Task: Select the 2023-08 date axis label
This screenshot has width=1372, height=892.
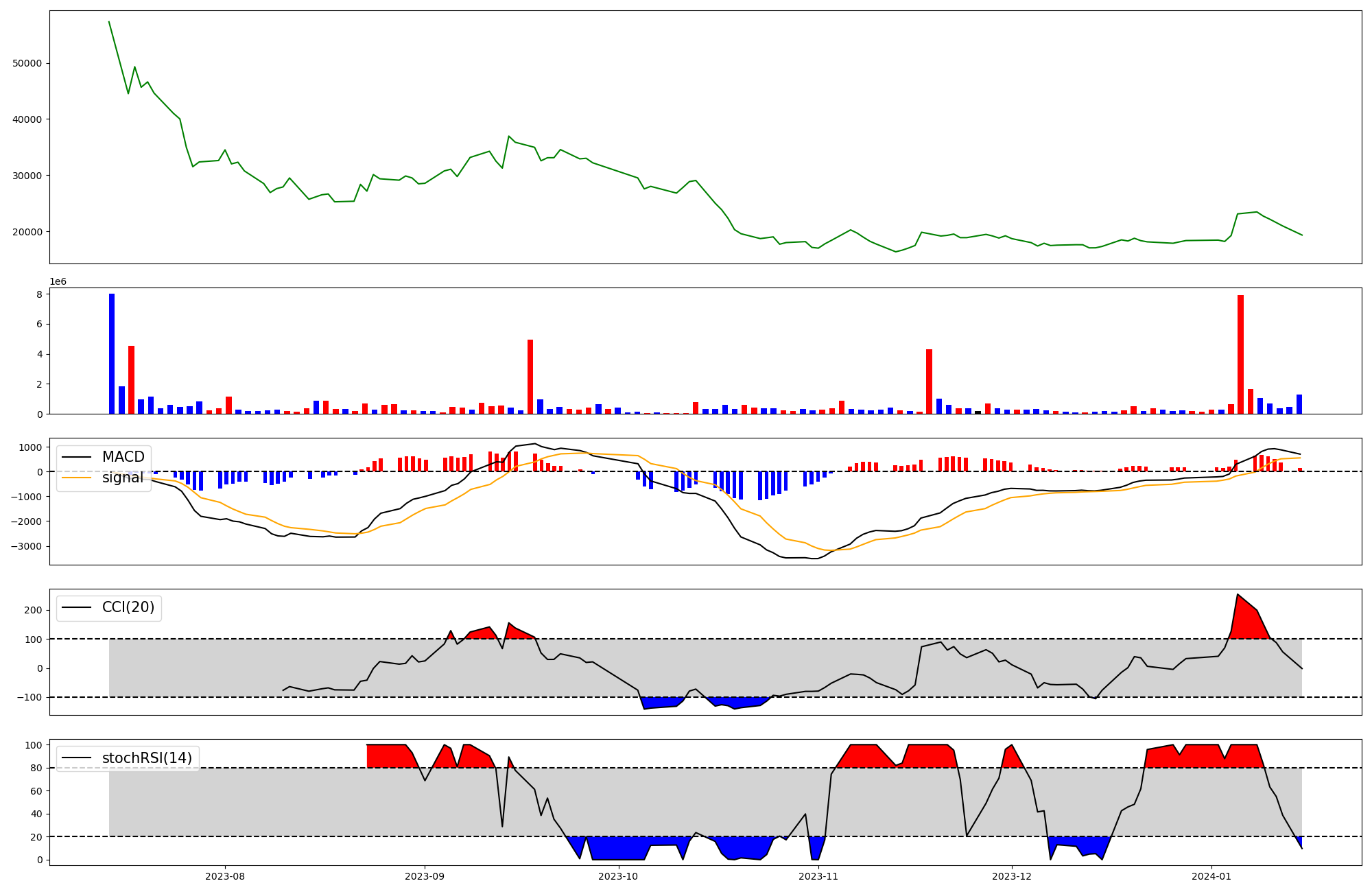Action: pyautogui.click(x=225, y=876)
